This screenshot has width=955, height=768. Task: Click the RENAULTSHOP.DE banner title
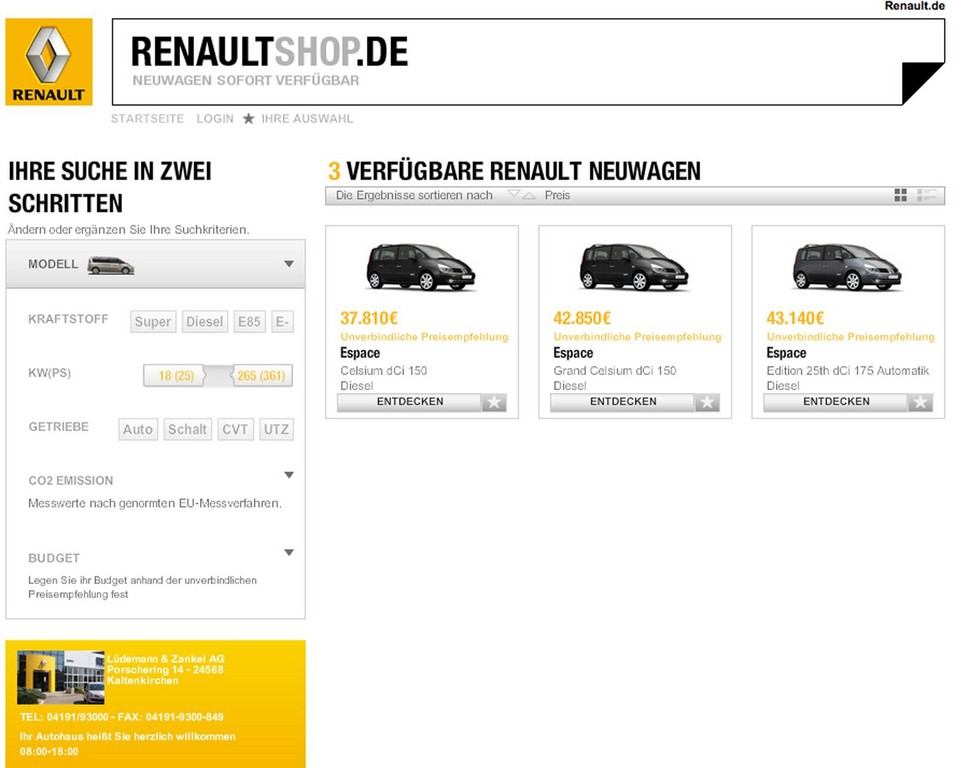(x=269, y=52)
